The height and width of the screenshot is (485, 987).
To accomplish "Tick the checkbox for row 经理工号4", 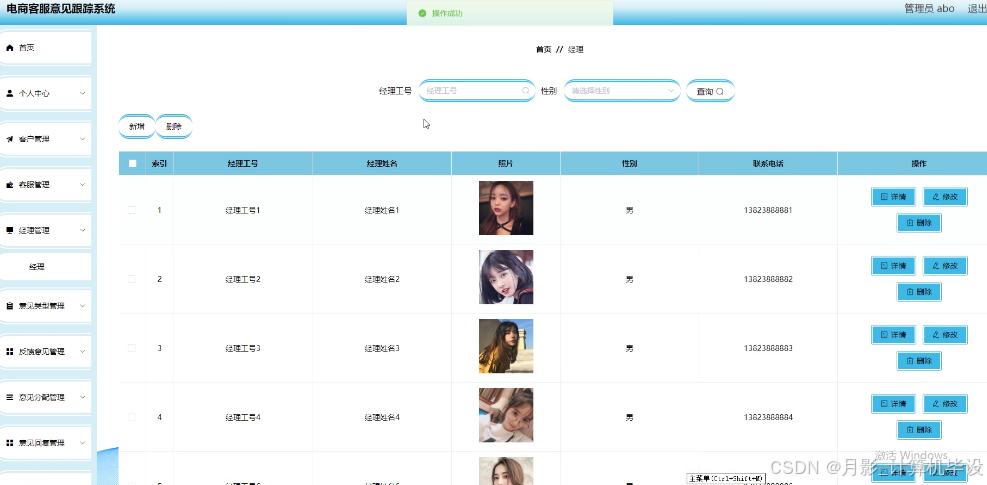I will click(x=132, y=417).
